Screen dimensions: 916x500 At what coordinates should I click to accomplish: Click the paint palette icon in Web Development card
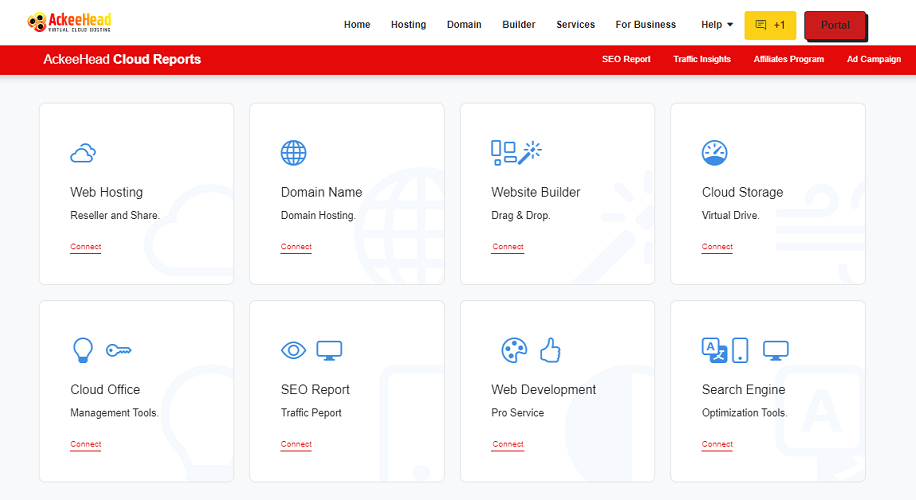(x=515, y=350)
